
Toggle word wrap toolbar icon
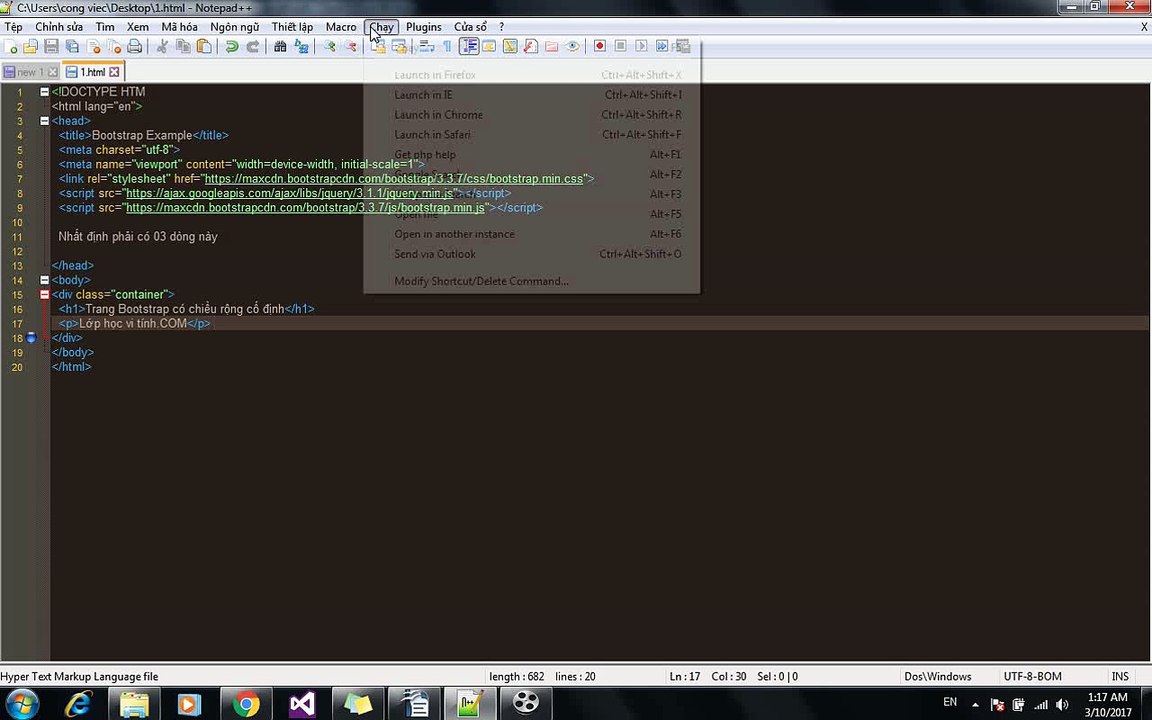pyautogui.click(x=427, y=46)
